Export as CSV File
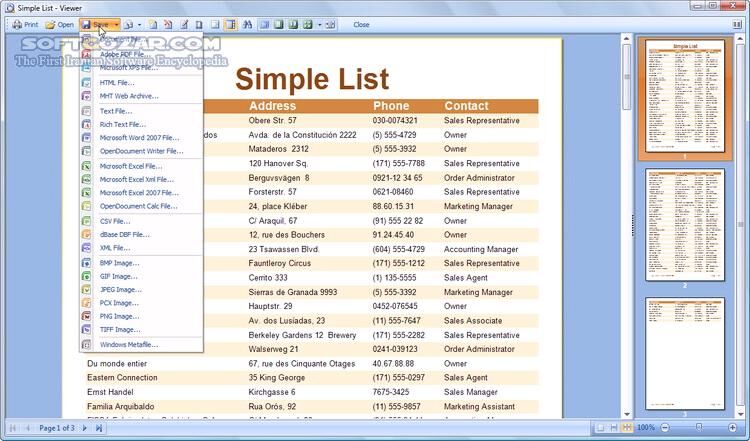Viewport: 750px width, 441px height. point(114,221)
